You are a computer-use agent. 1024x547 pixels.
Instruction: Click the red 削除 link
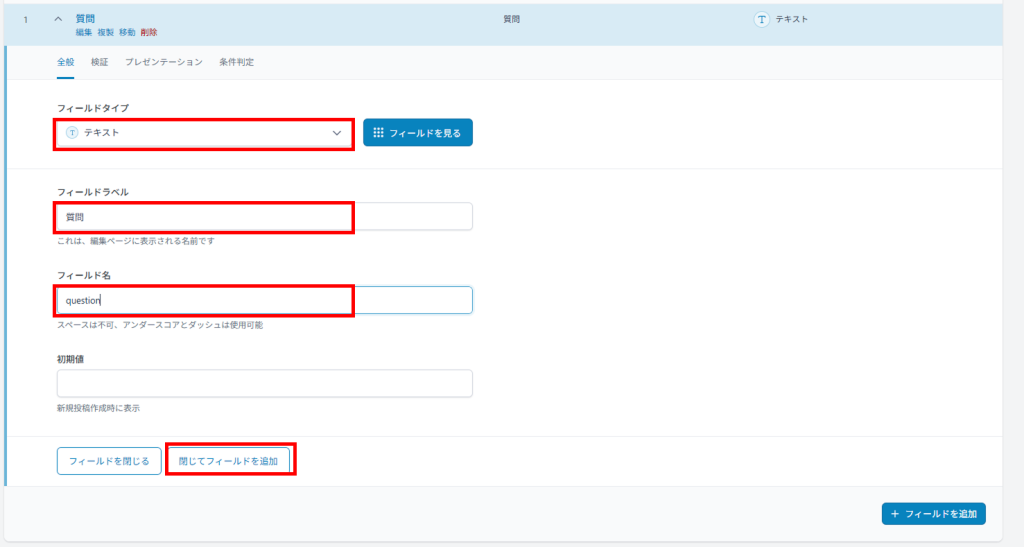point(149,32)
